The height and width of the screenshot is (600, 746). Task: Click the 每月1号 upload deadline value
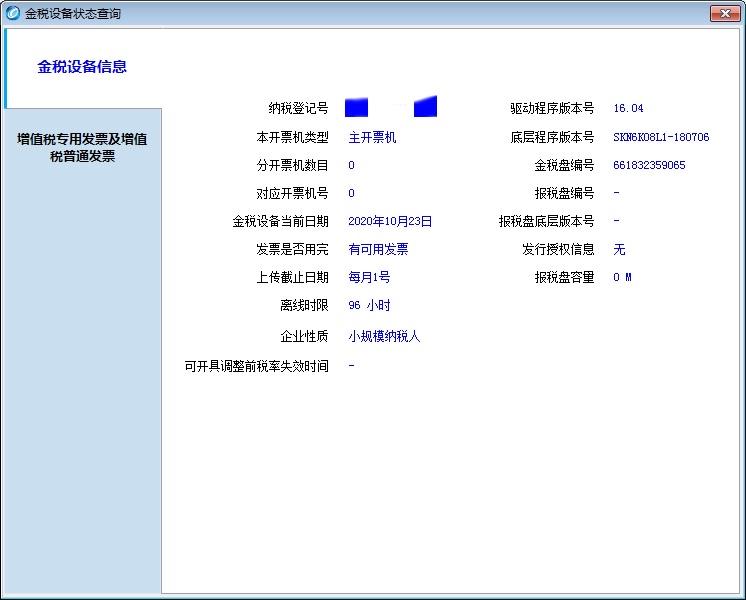[x=369, y=277]
